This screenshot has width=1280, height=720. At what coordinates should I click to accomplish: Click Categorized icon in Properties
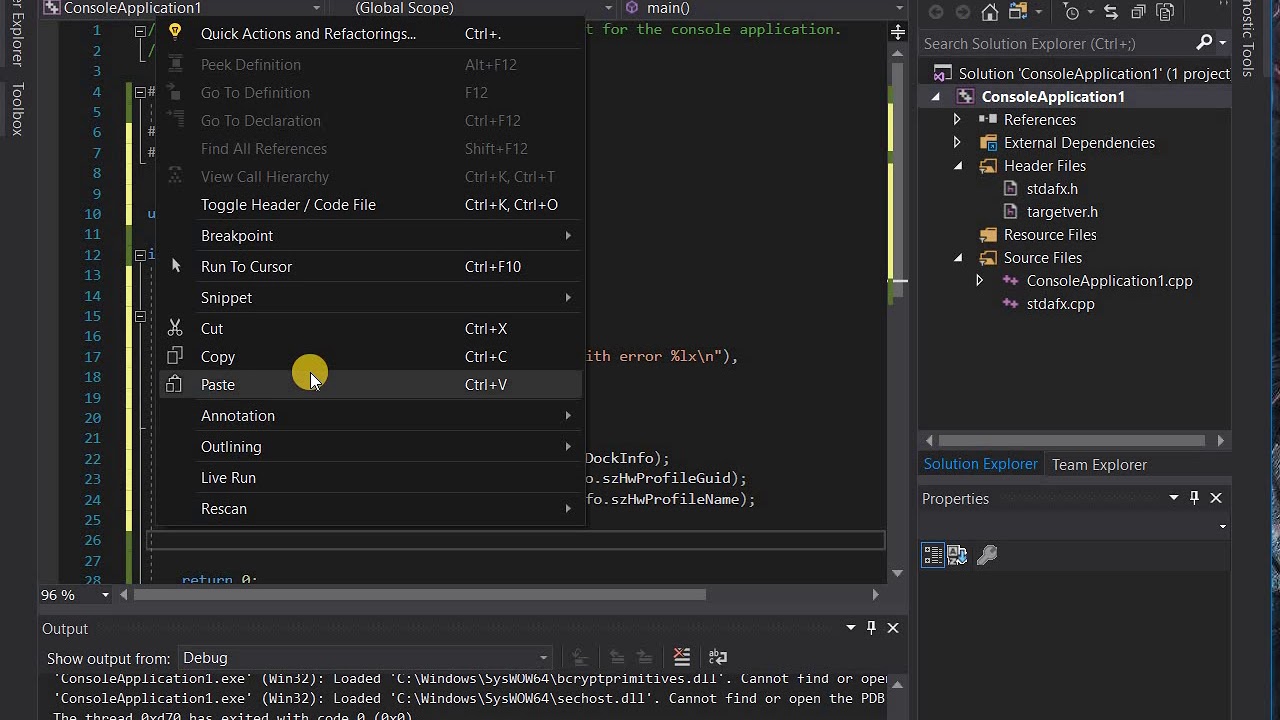pyautogui.click(x=932, y=554)
